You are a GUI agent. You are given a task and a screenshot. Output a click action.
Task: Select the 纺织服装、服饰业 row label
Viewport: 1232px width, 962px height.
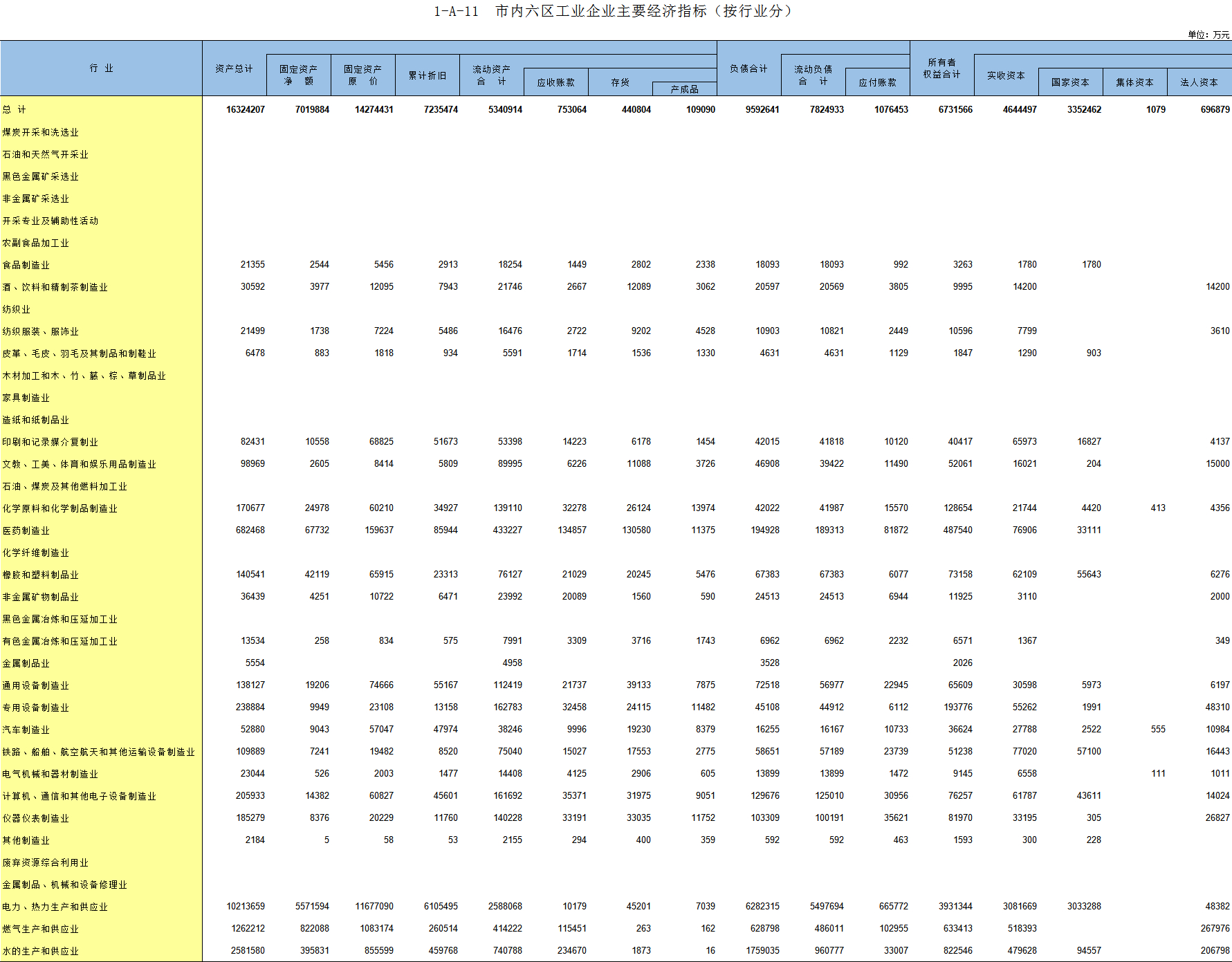(x=40, y=331)
